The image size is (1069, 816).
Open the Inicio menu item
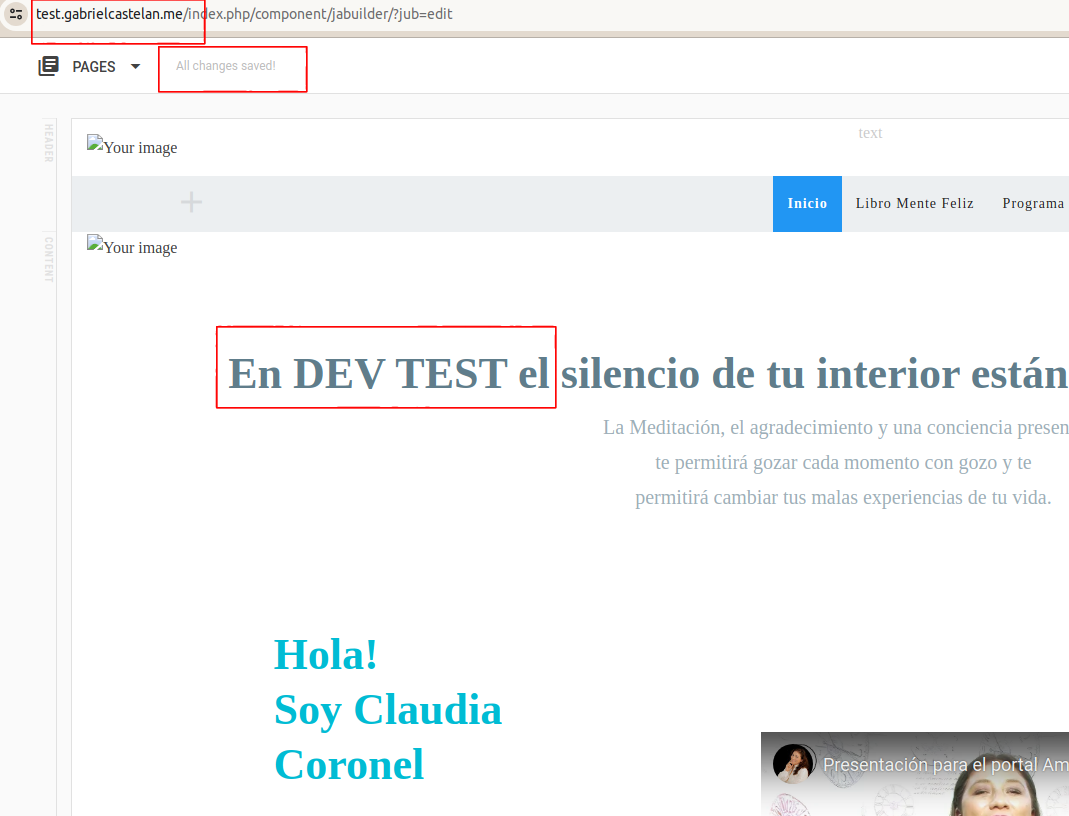807,204
